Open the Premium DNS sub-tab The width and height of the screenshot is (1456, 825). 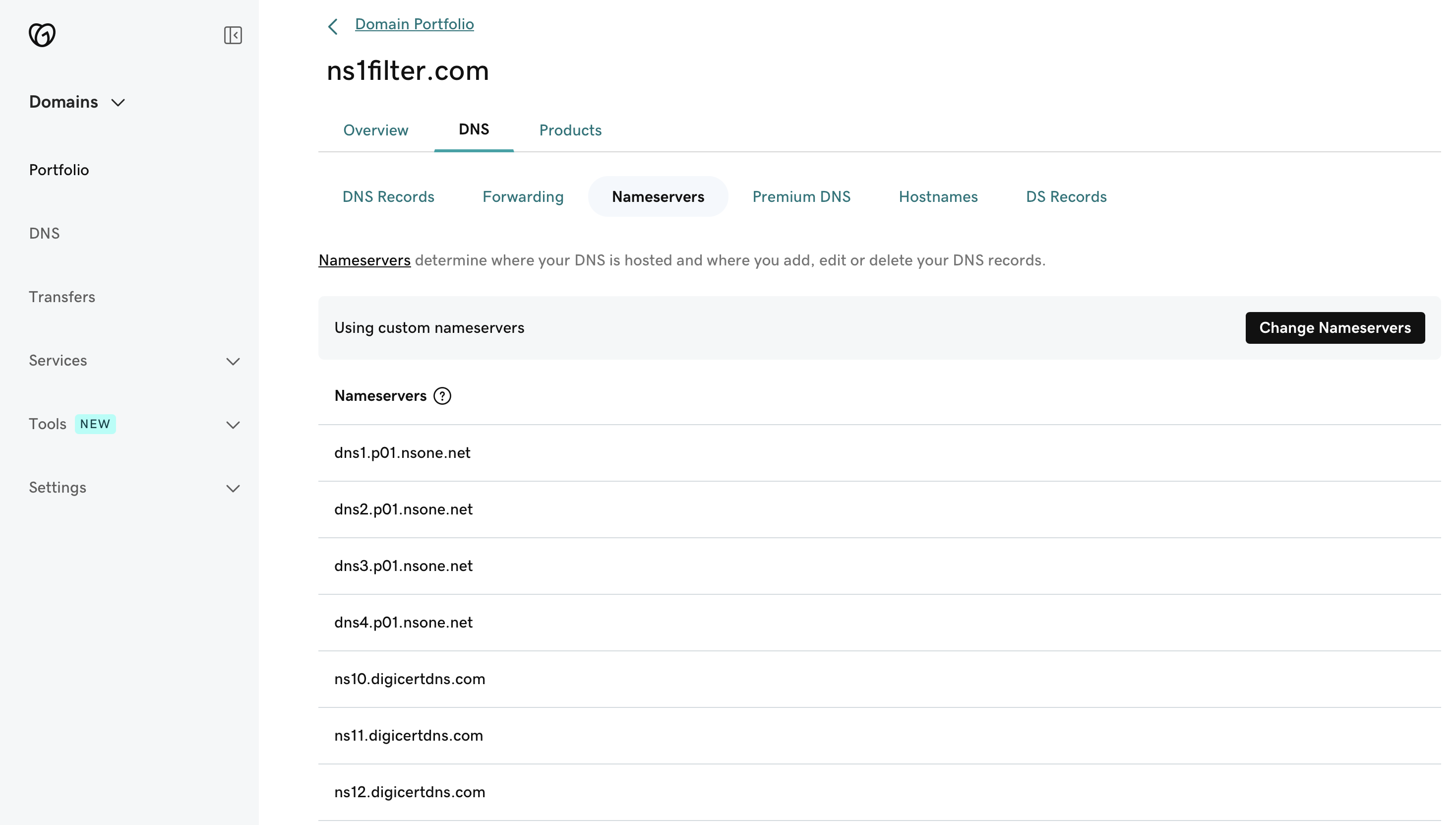point(801,196)
